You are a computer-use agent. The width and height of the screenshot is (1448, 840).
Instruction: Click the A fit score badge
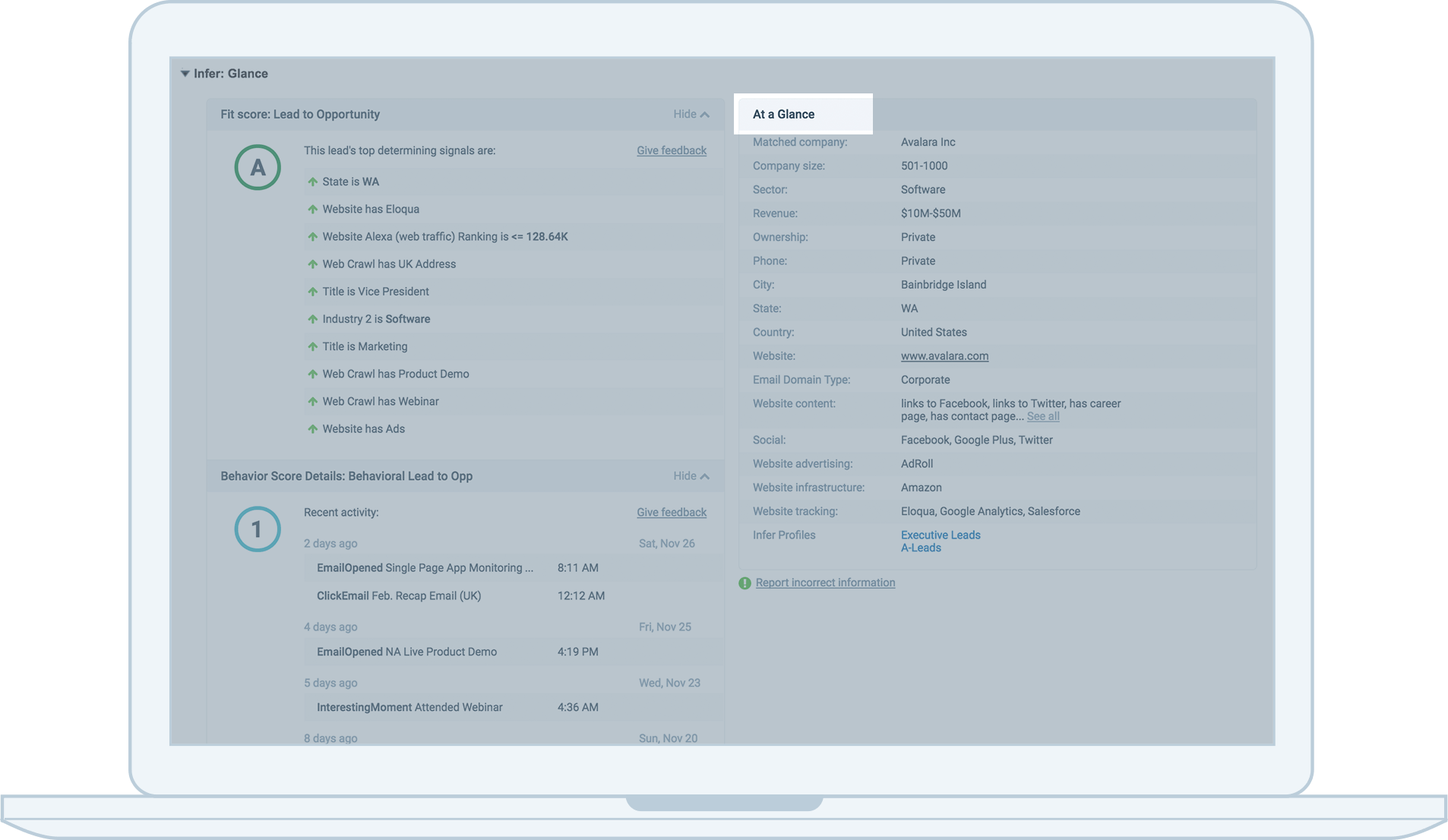coord(258,167)
